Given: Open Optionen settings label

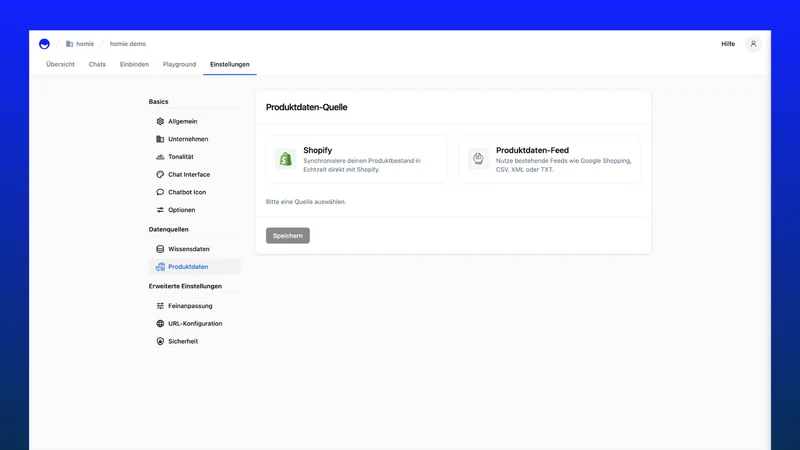Looking at the screenshot, I should point(182,210).
